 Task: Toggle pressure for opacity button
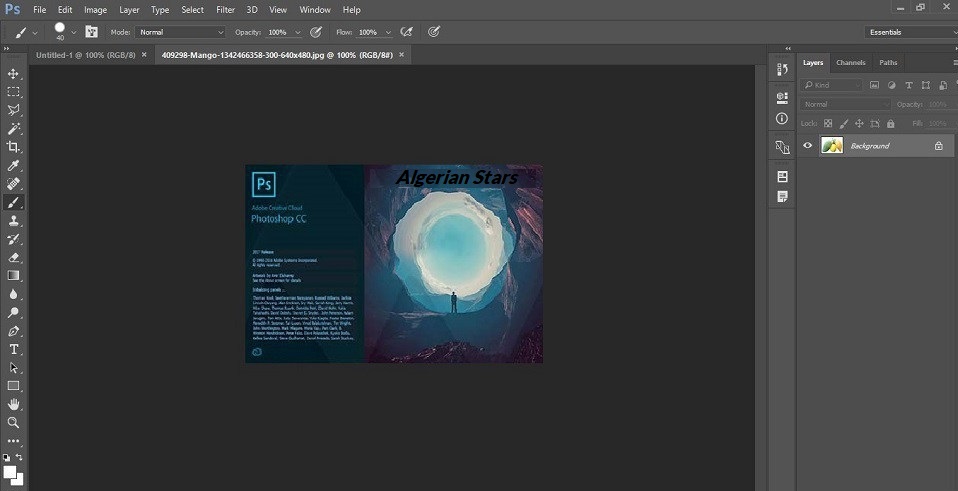[x=316, y=32]
